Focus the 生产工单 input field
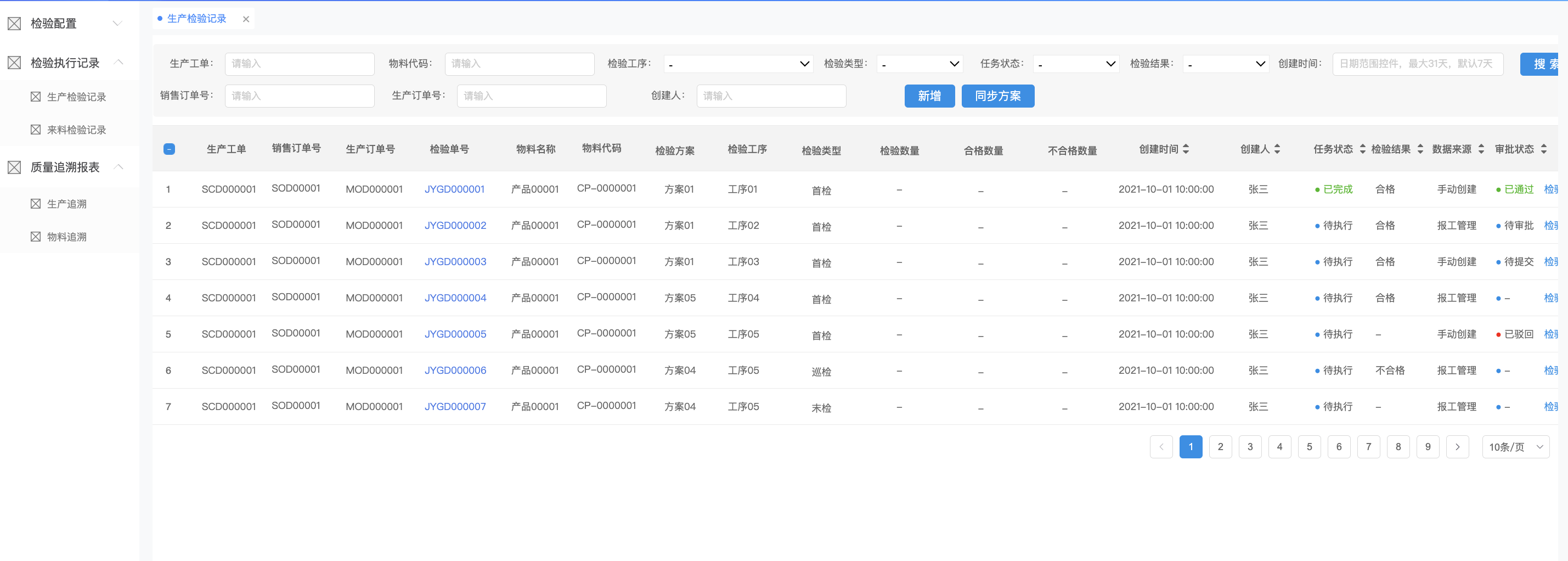This screenshot has width=1568, height=561. click(300, 64)
